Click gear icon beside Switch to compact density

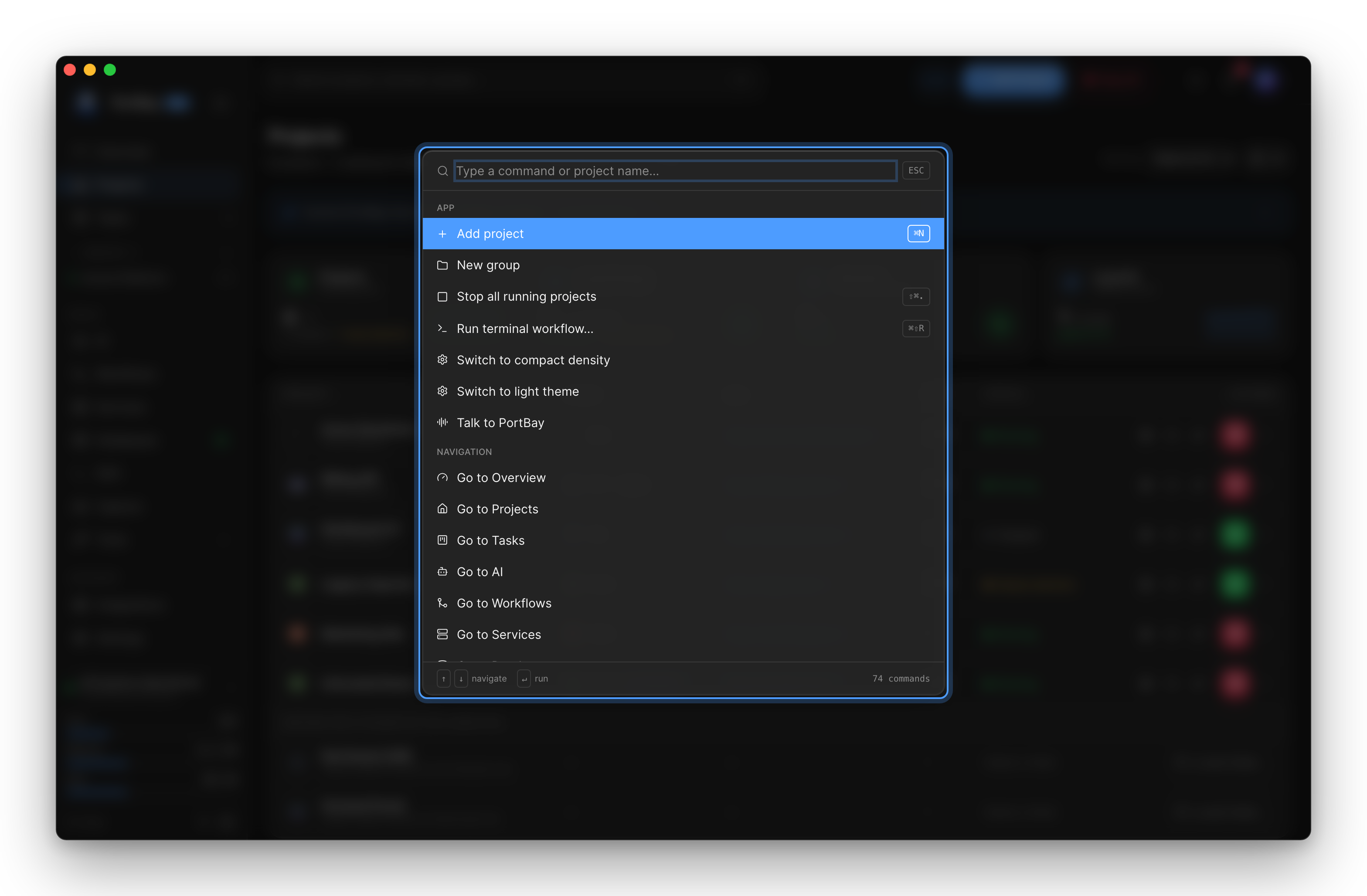click(x=442, y=360)
